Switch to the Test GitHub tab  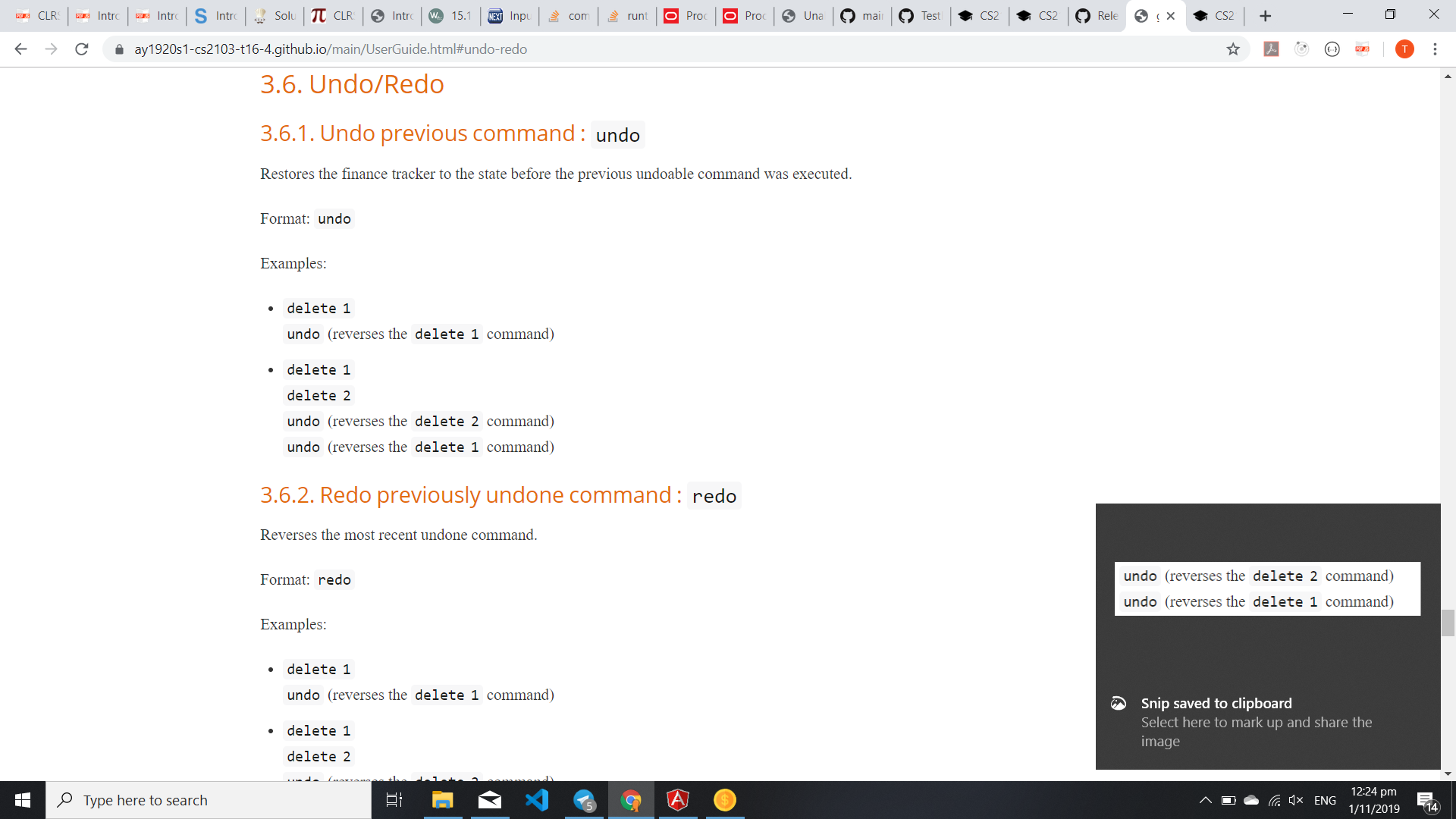point(921,16)
